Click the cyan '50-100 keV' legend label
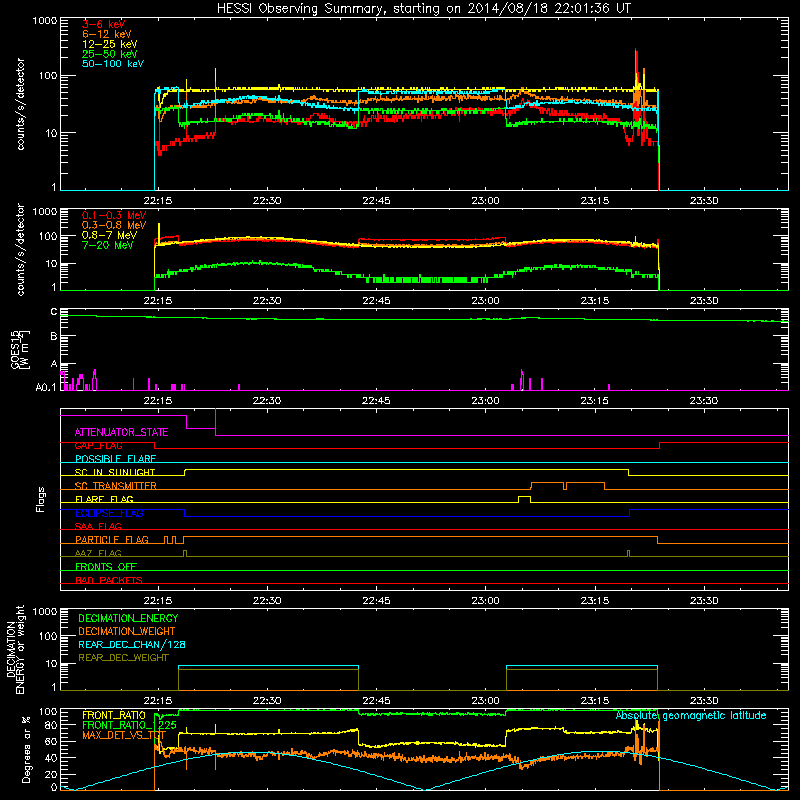Screen dimensions: 800x800 (x=113, y=64)
